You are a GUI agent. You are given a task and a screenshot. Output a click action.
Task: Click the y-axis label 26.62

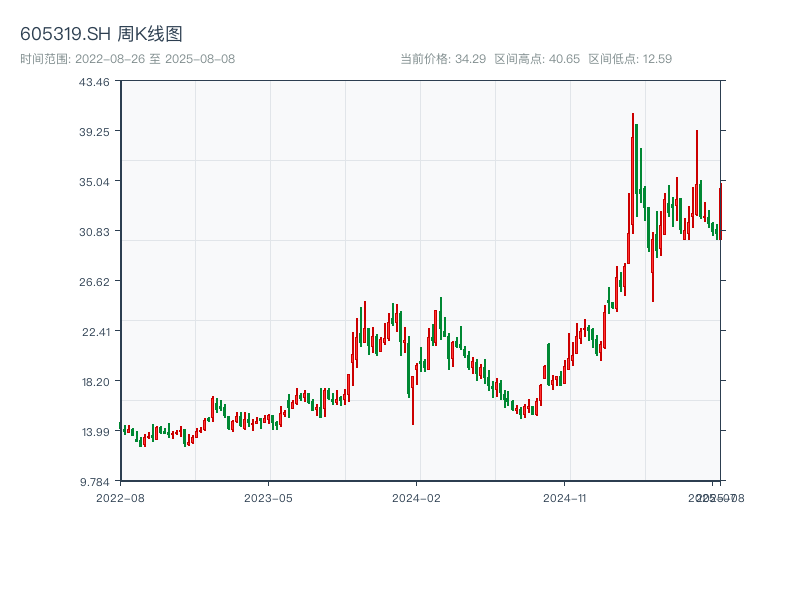[94, 282]
